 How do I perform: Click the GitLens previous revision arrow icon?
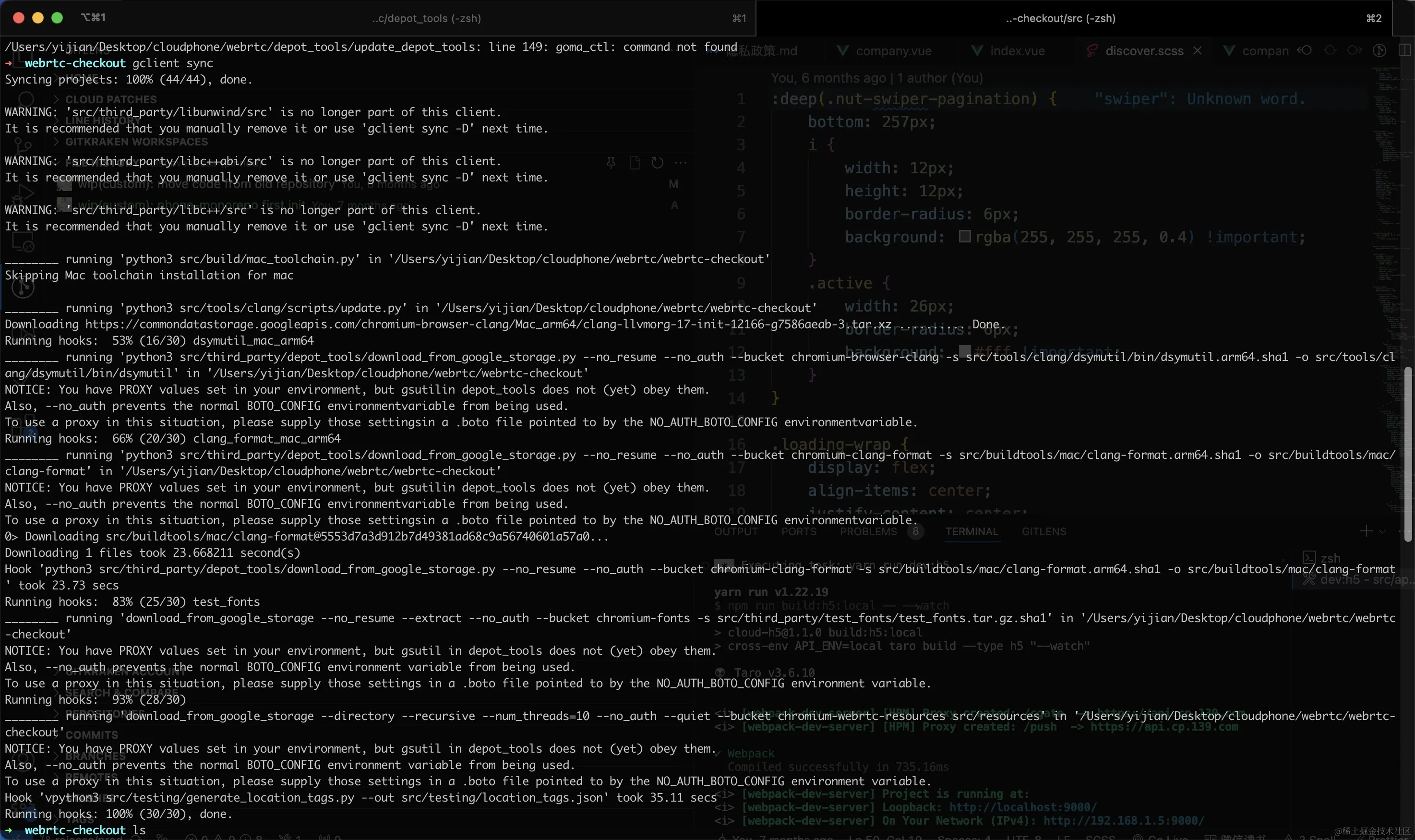(1304, 50)
